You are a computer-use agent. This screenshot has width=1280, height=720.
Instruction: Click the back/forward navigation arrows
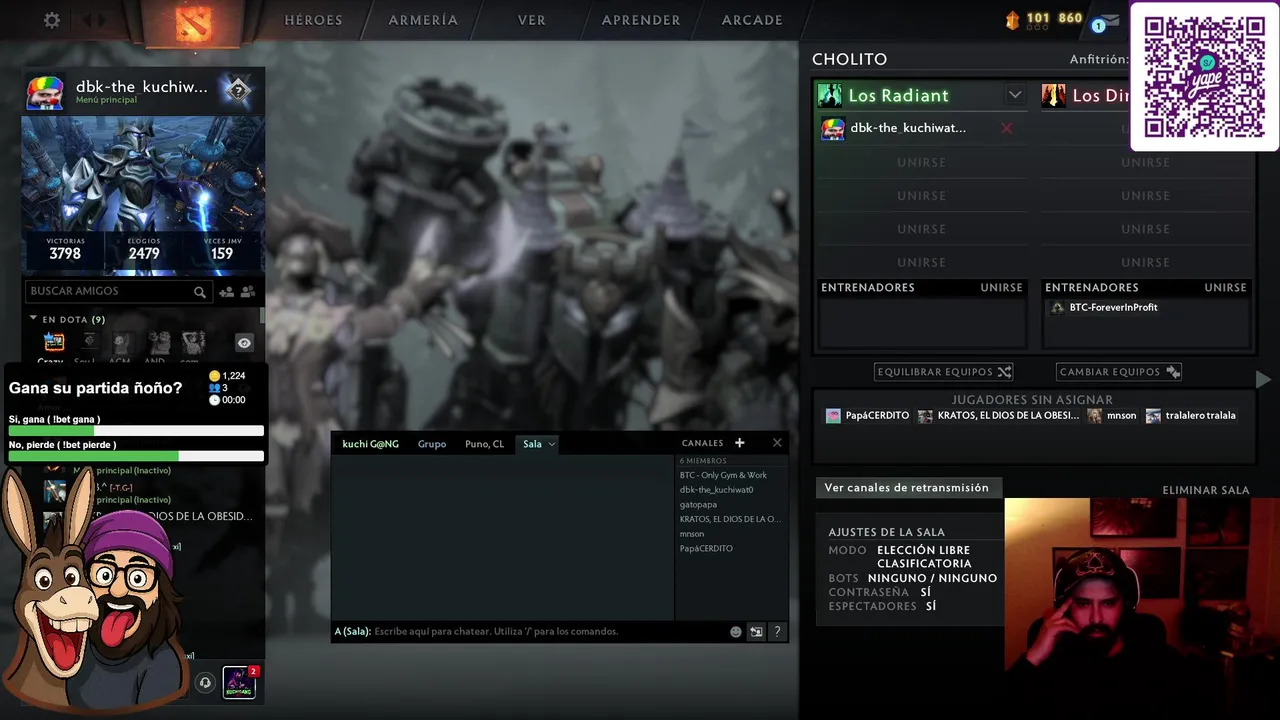point(93,20)
